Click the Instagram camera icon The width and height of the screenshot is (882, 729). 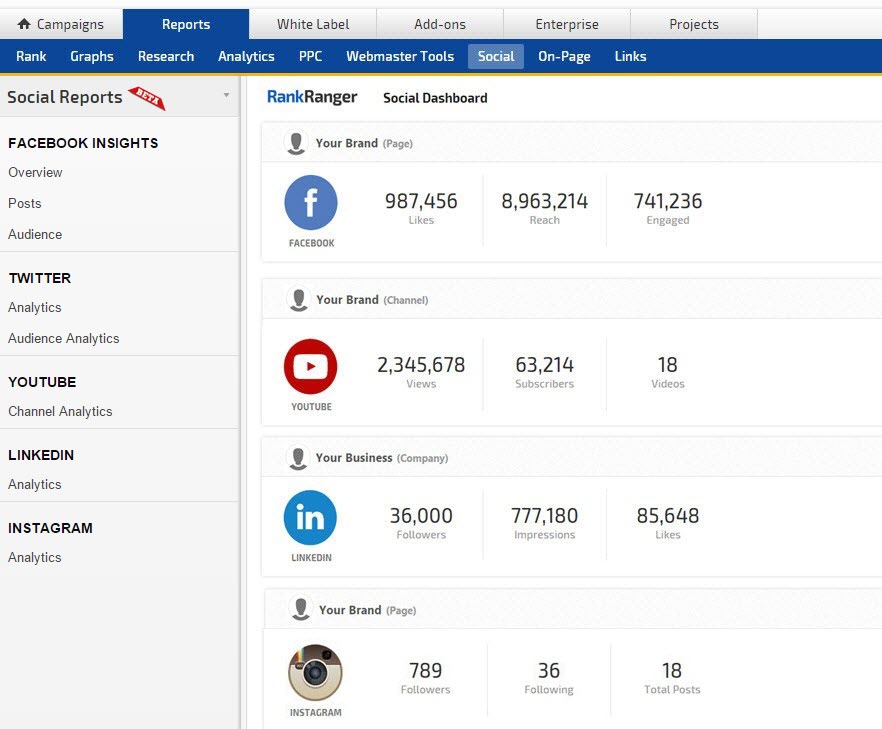315,672
